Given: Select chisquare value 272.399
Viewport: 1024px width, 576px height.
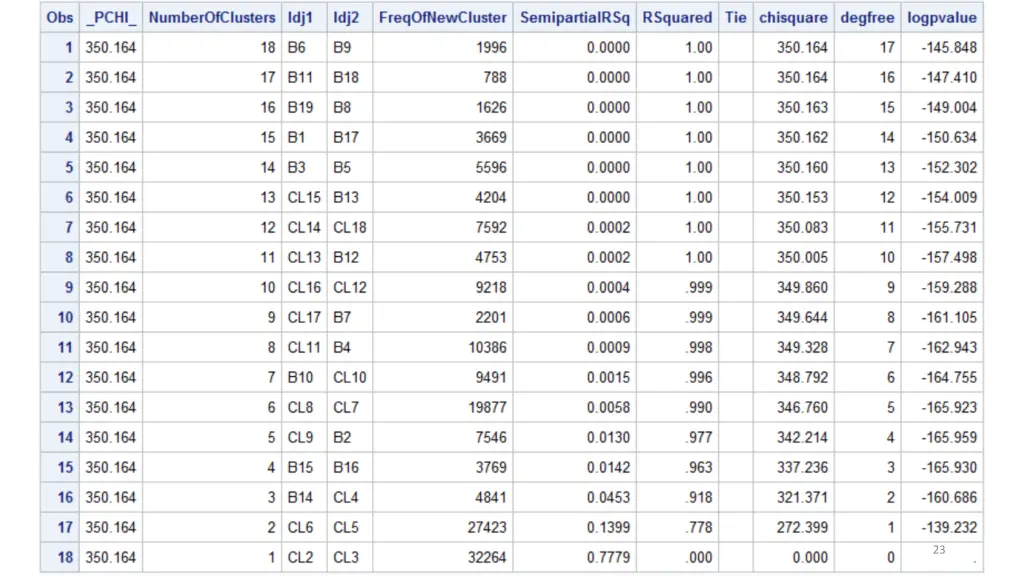Looking at the screenshot, I should 802,528.
